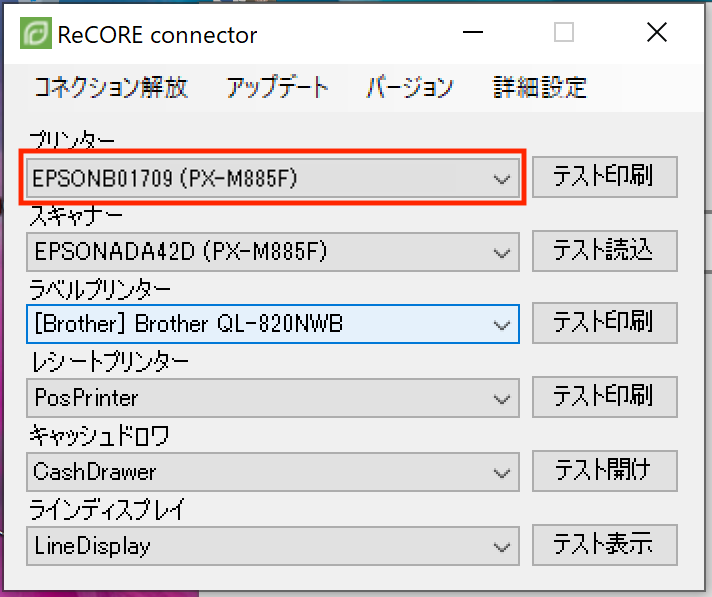Click the ReCORE connector app icon

pyautogui.click(x=35, y=34)
